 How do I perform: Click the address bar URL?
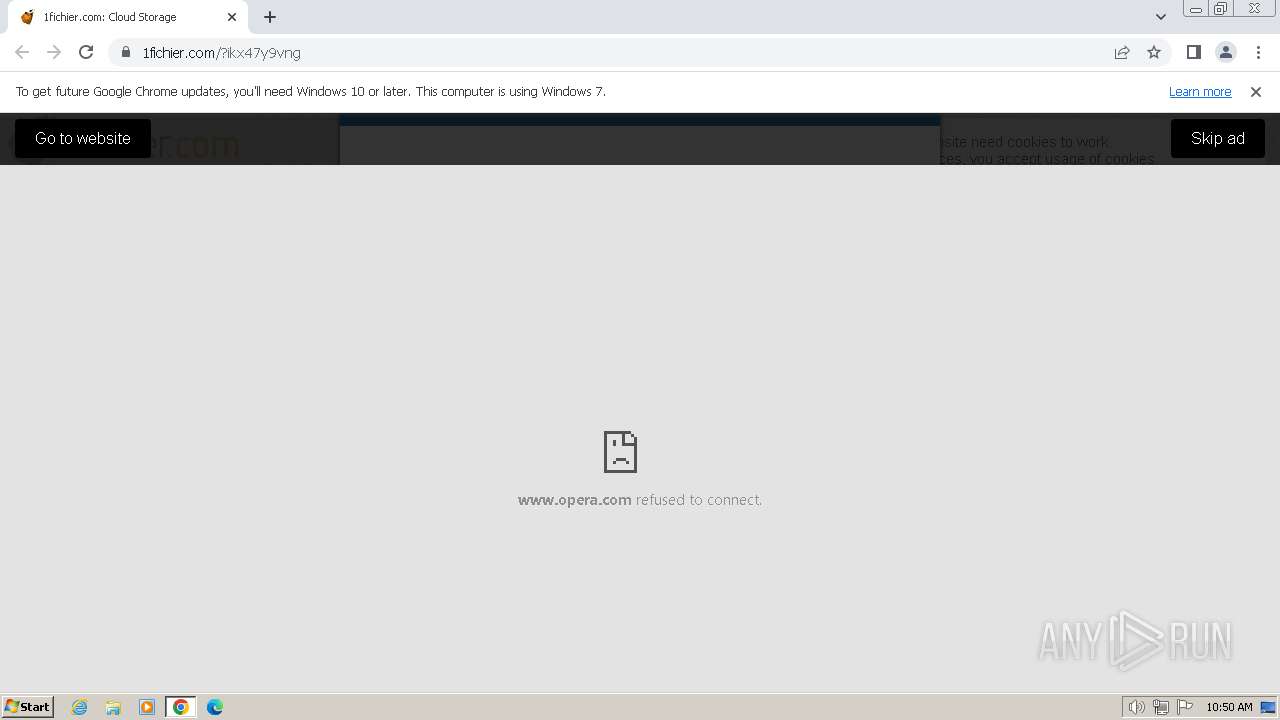pos(221,52)
